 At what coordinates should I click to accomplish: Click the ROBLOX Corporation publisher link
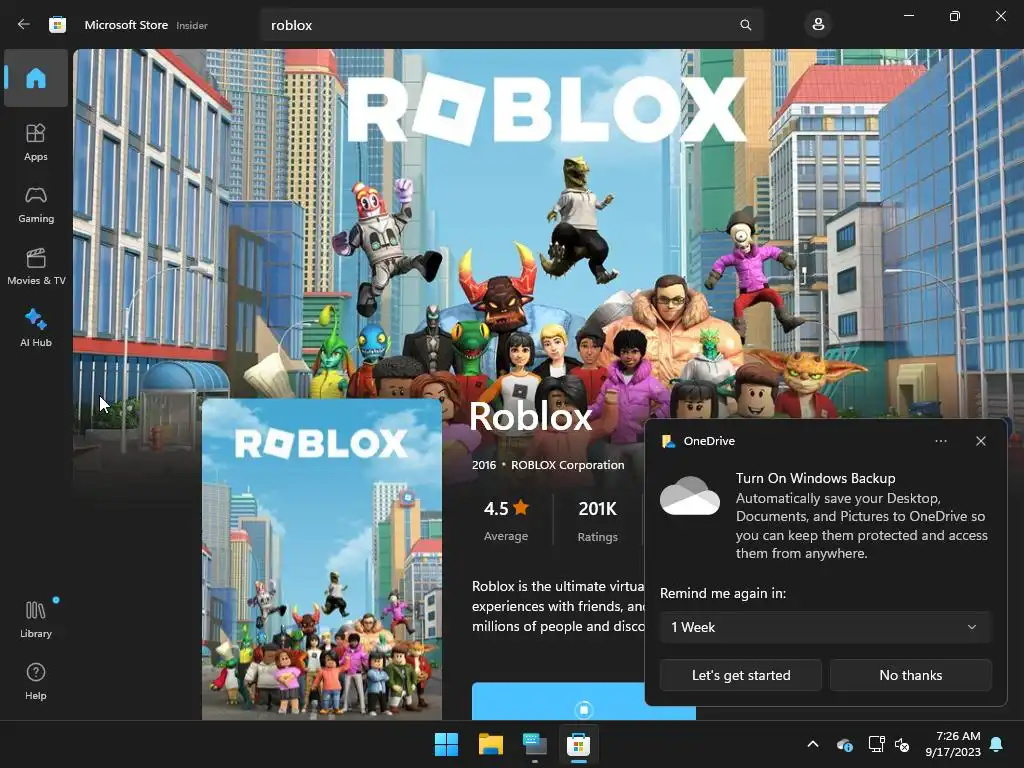click(568, 465)
